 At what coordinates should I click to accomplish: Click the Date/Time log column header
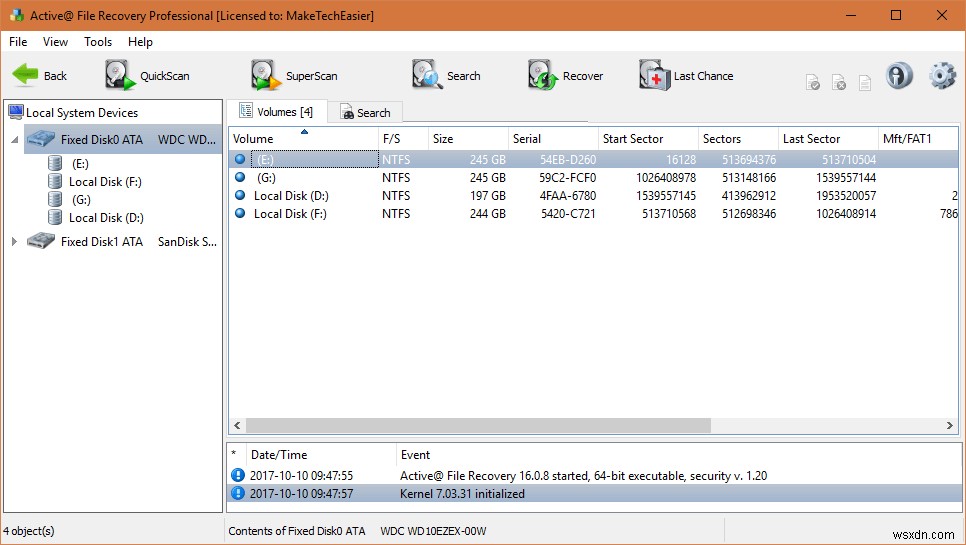(x=320, y=454)
